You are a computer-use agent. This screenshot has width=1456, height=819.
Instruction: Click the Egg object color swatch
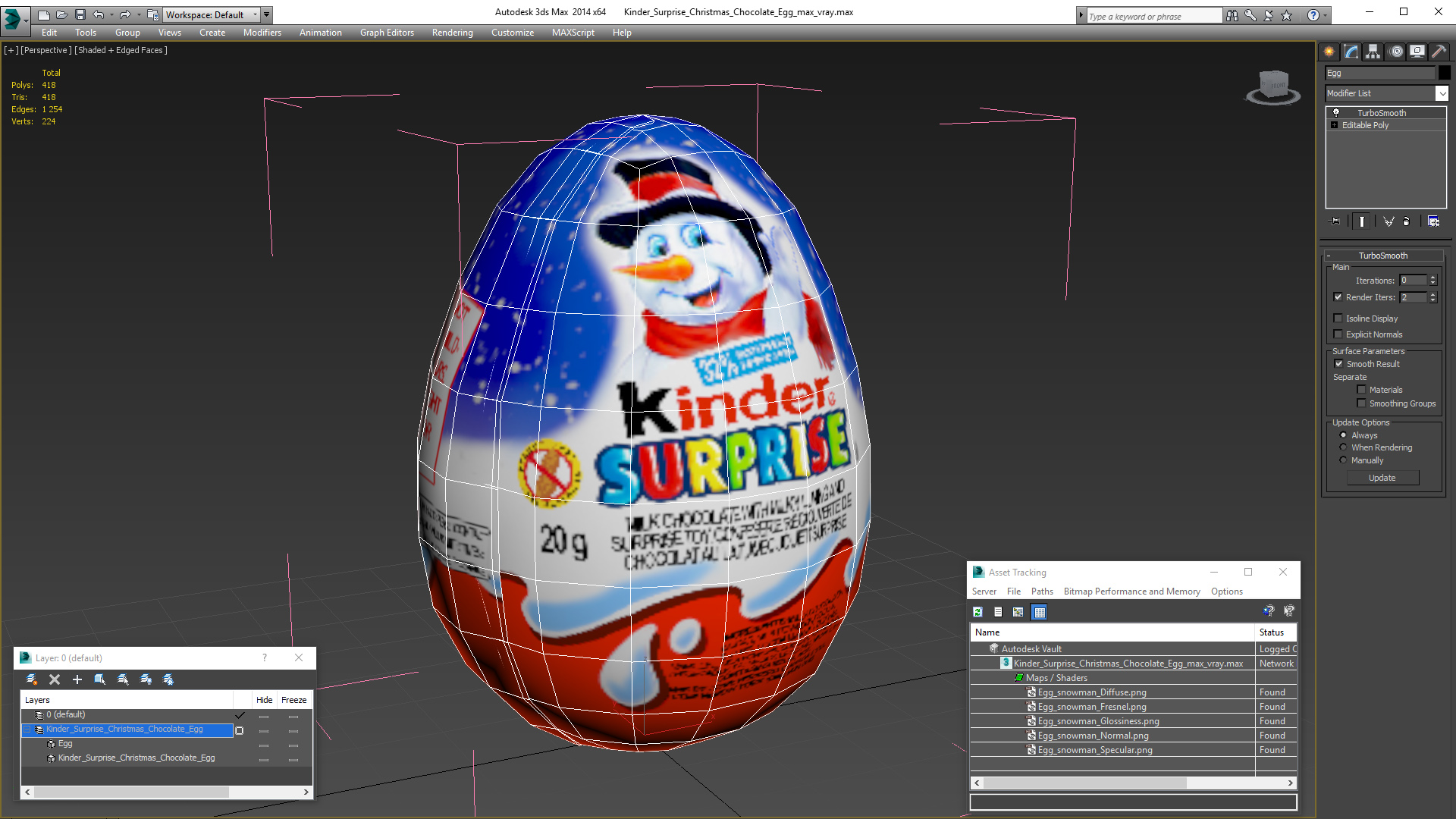(1445, 73)
